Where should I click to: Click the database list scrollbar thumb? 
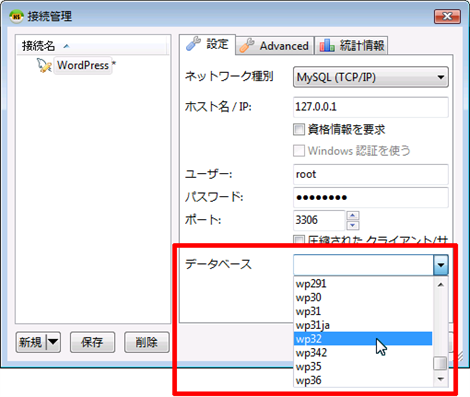tap(440, 363)
